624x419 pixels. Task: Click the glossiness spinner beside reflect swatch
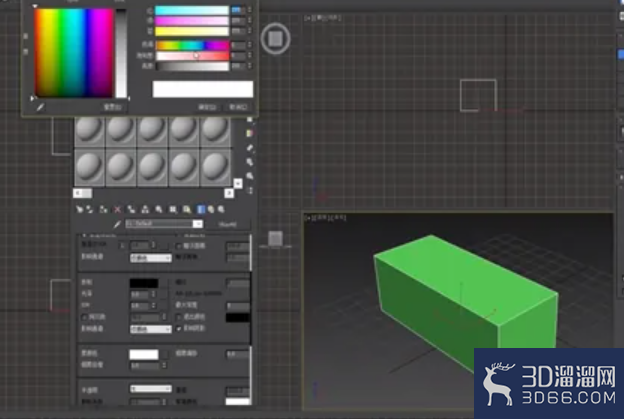(153, 294)
